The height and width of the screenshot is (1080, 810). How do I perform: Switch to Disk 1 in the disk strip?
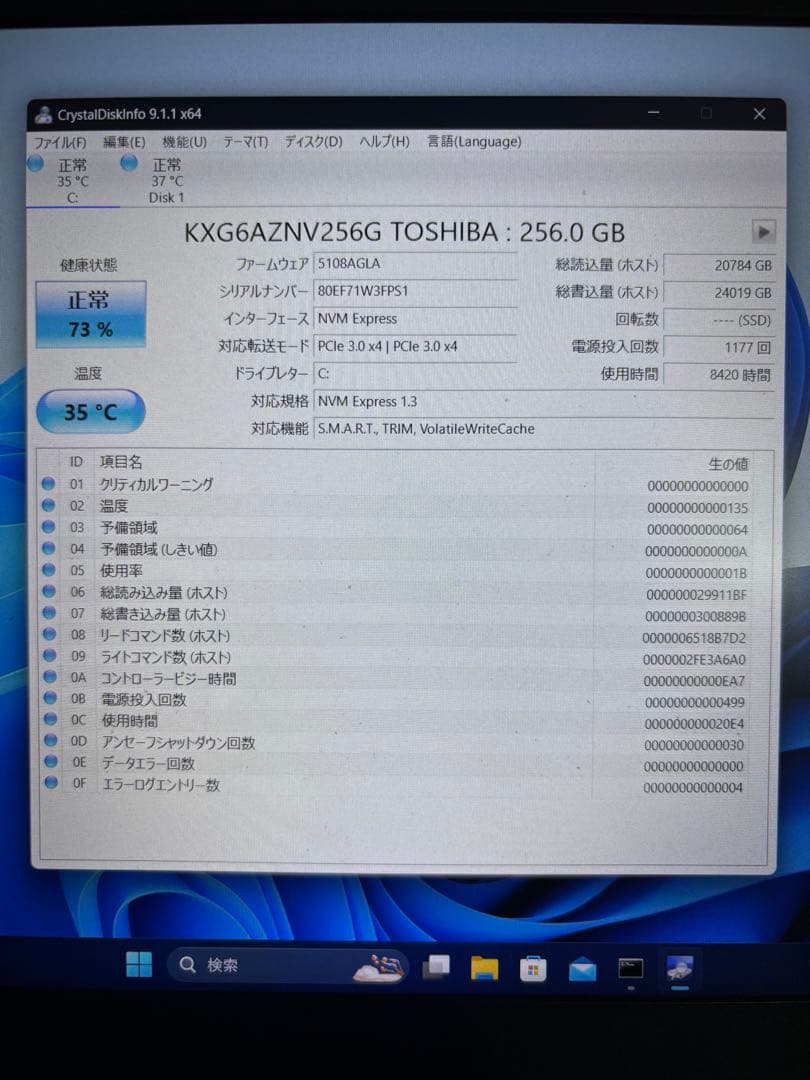pos(165,180)
